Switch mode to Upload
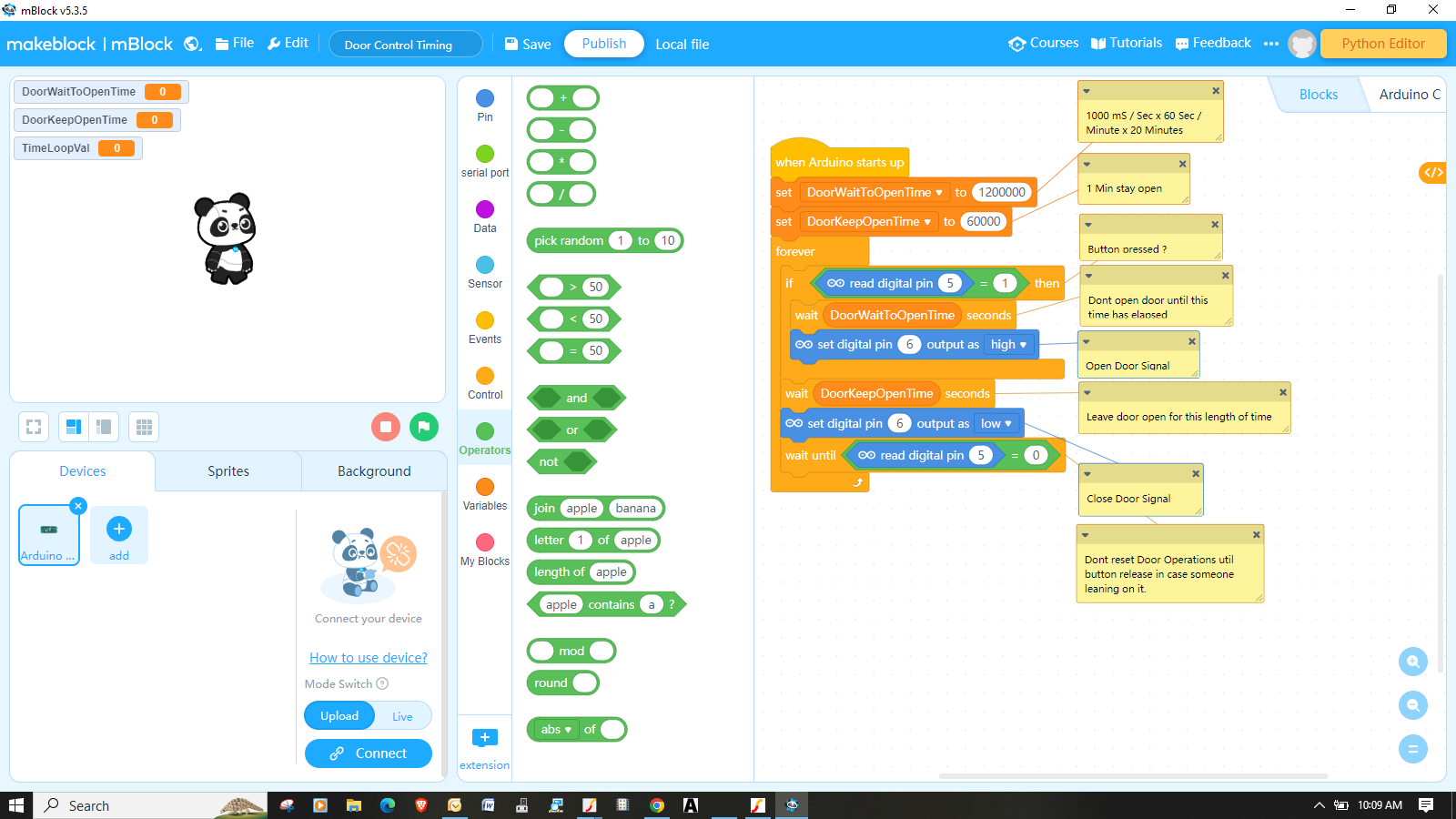The height and width of the screenshot is (819, 1456). click(339, 716)
